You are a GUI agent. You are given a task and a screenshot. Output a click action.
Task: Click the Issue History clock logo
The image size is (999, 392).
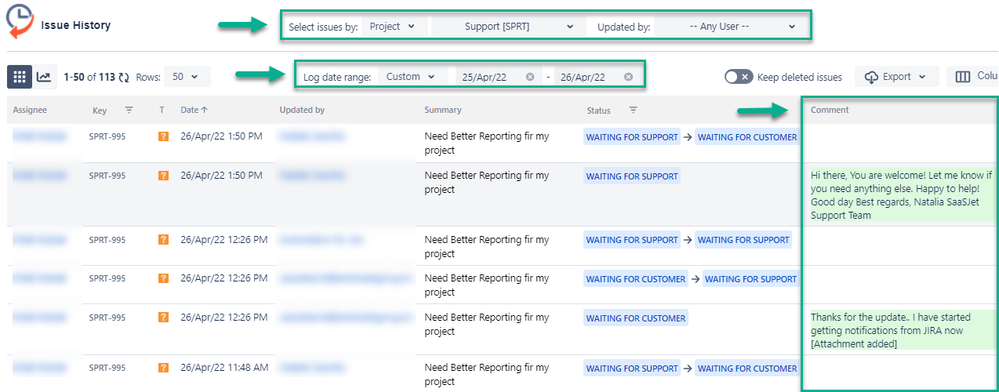point(19,22)
